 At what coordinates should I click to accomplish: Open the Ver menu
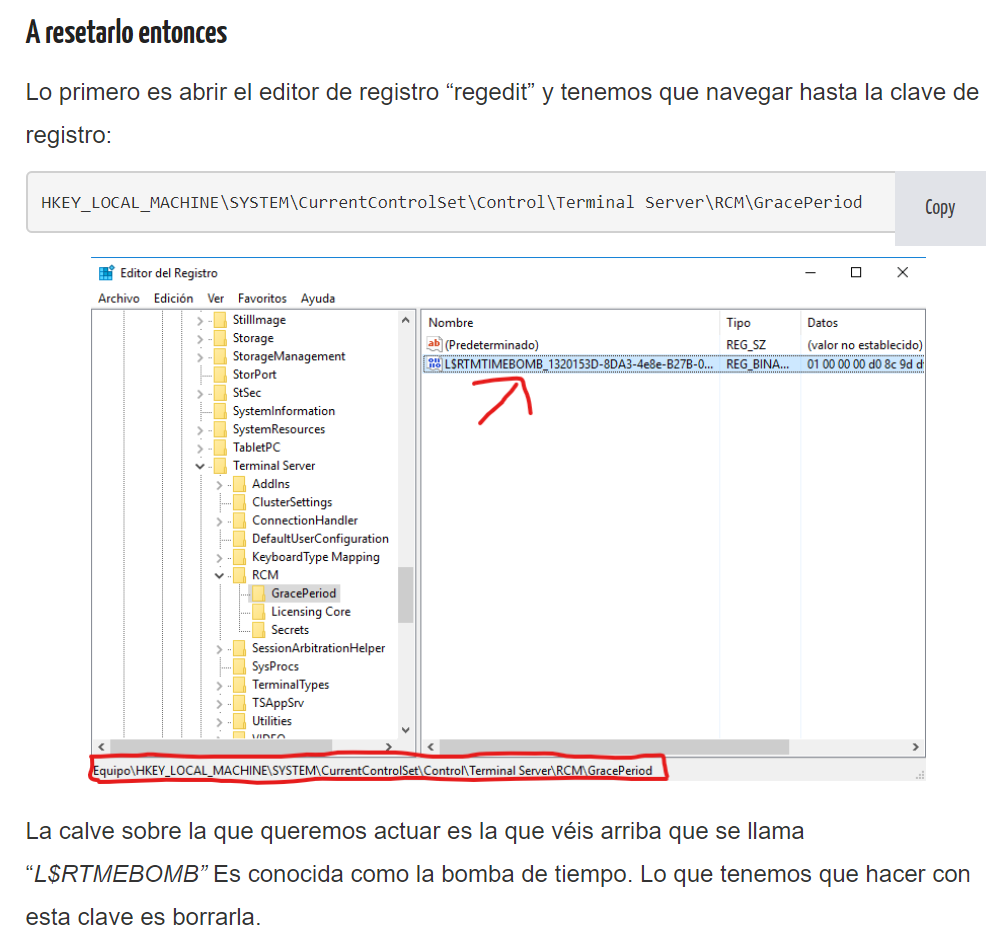pos(216,298)
